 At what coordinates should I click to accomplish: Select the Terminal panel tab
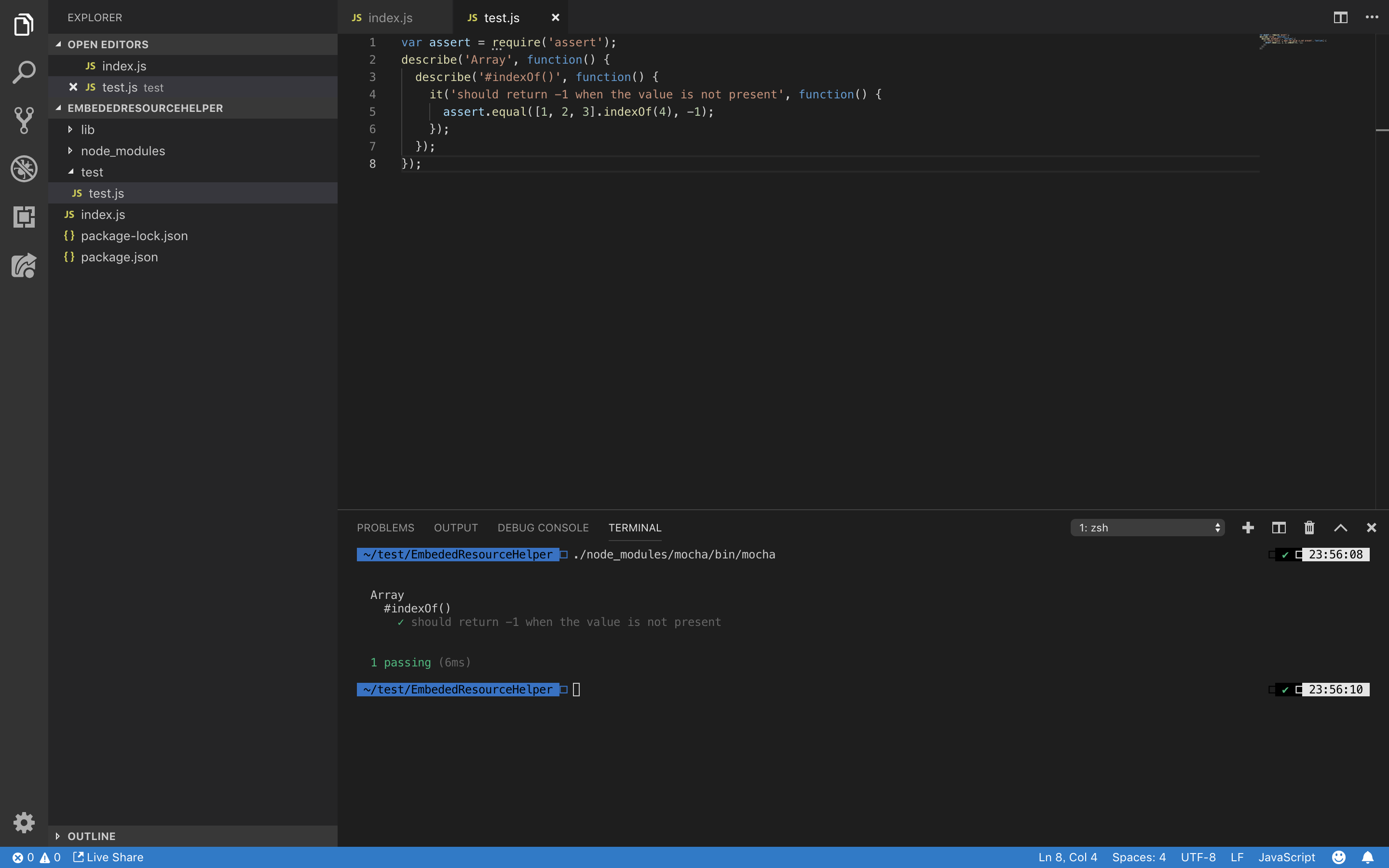tap(635, 528)
